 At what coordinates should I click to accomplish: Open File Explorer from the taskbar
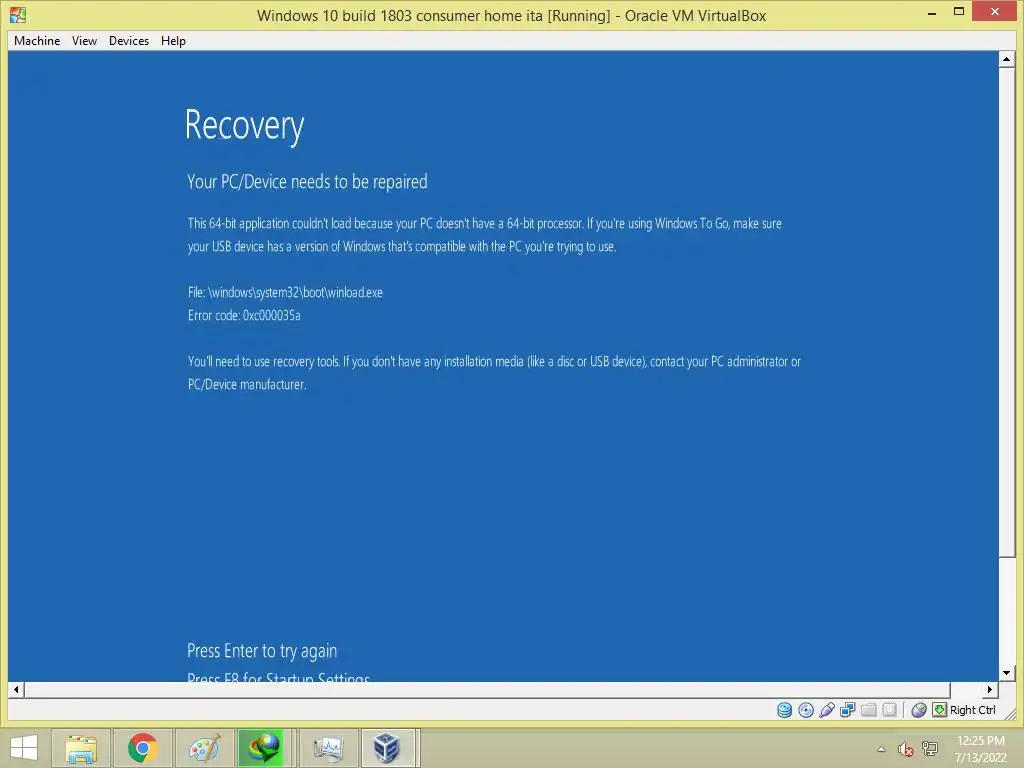pos(81,748)
